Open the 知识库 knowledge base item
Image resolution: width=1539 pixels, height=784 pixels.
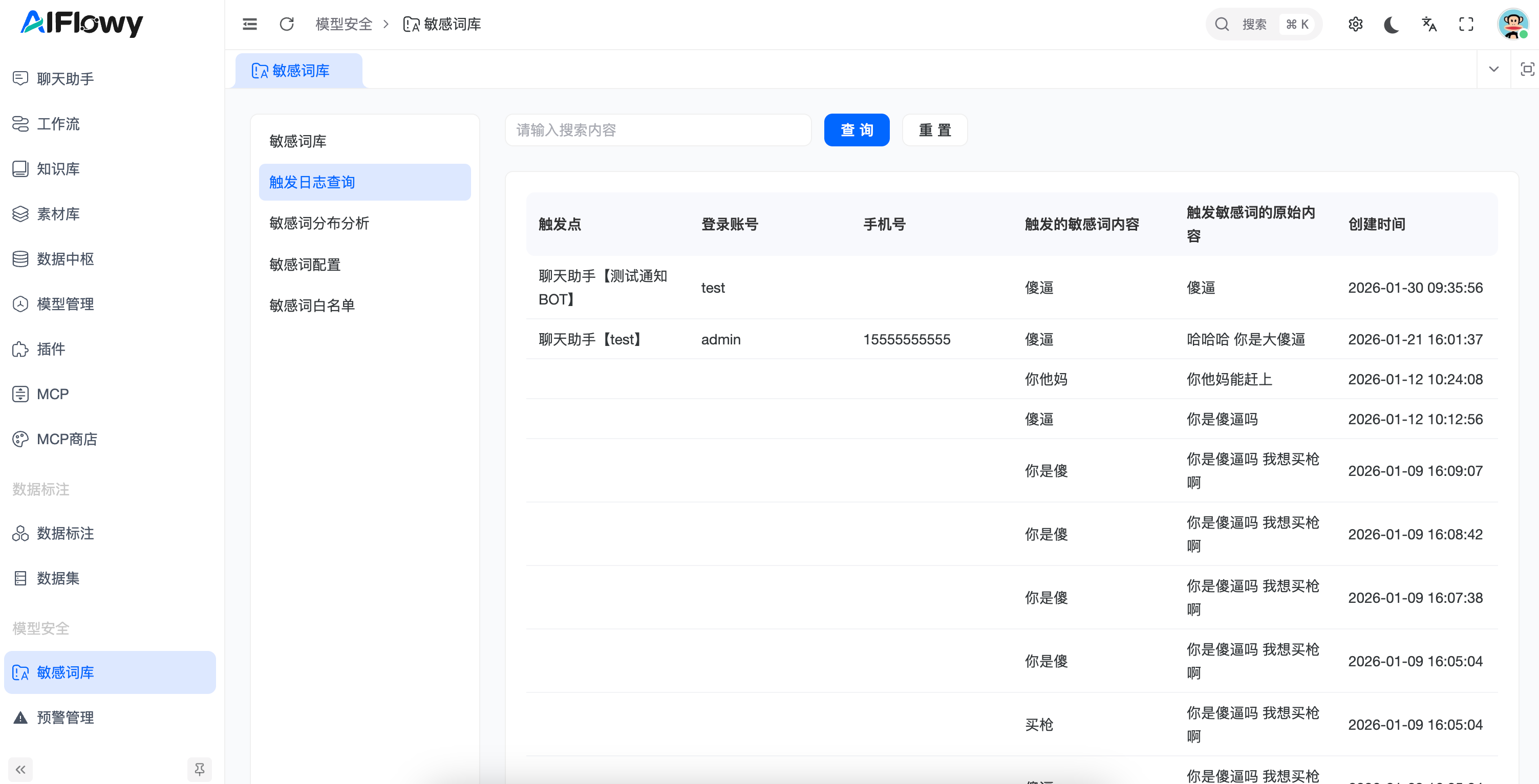[x=58, y=169]
